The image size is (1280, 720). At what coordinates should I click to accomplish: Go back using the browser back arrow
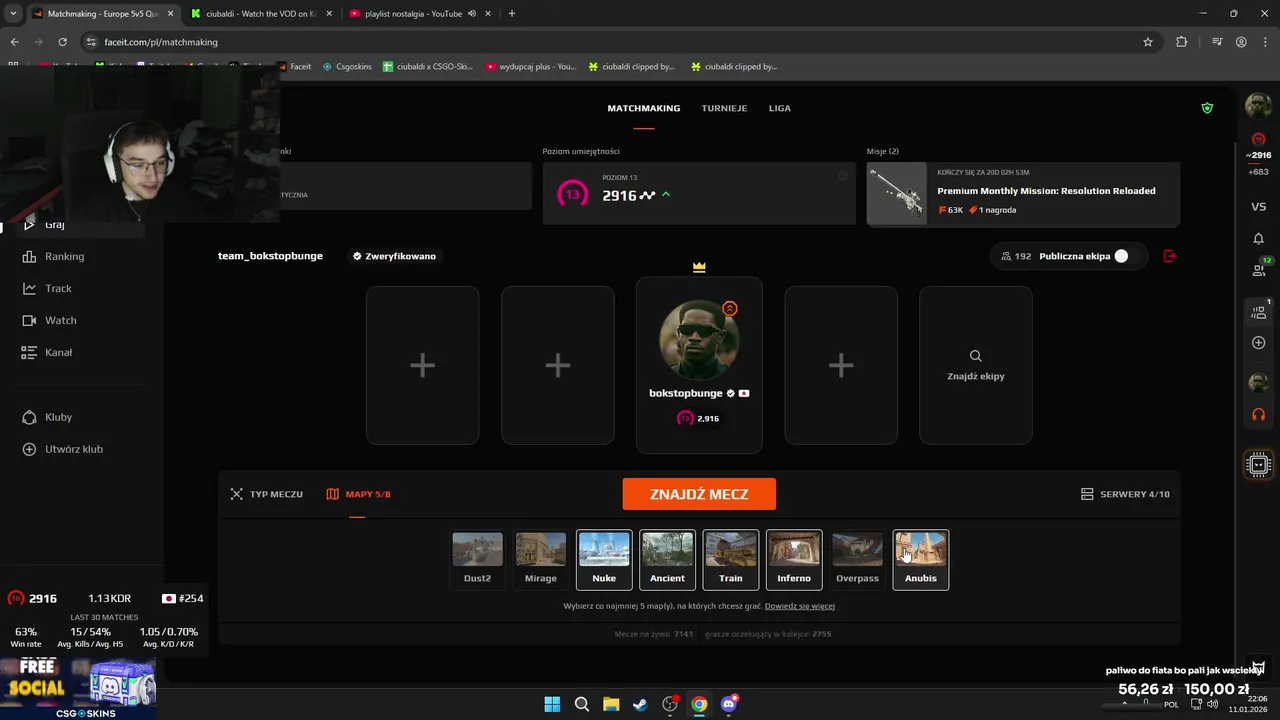pos(14,42)
